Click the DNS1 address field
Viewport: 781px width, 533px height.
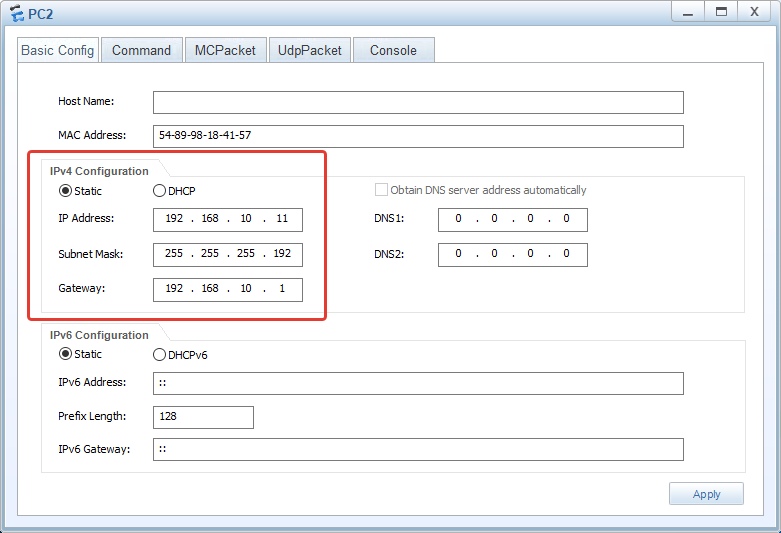(512, 220)
